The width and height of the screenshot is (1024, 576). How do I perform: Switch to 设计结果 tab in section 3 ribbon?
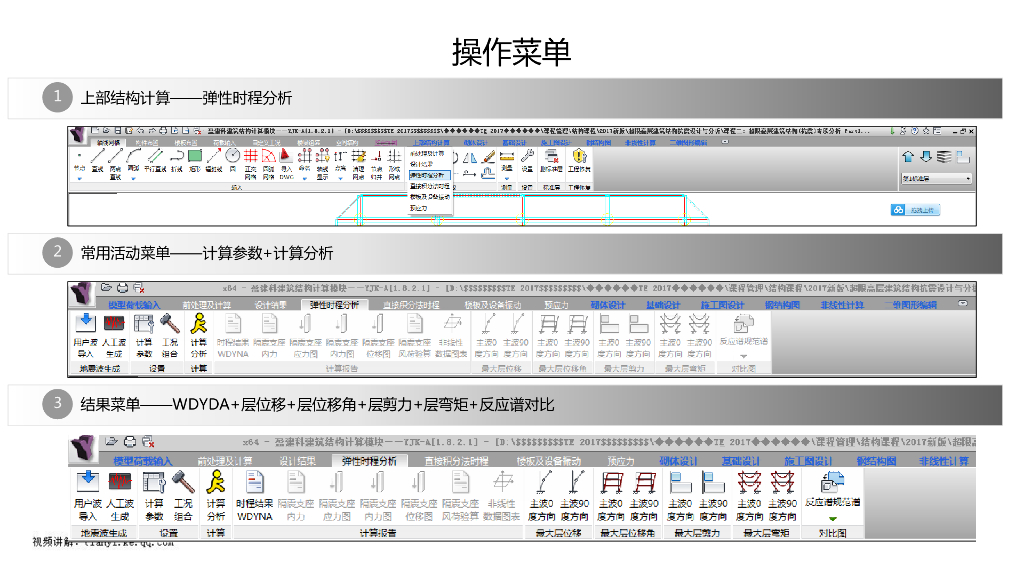point(298,461)
